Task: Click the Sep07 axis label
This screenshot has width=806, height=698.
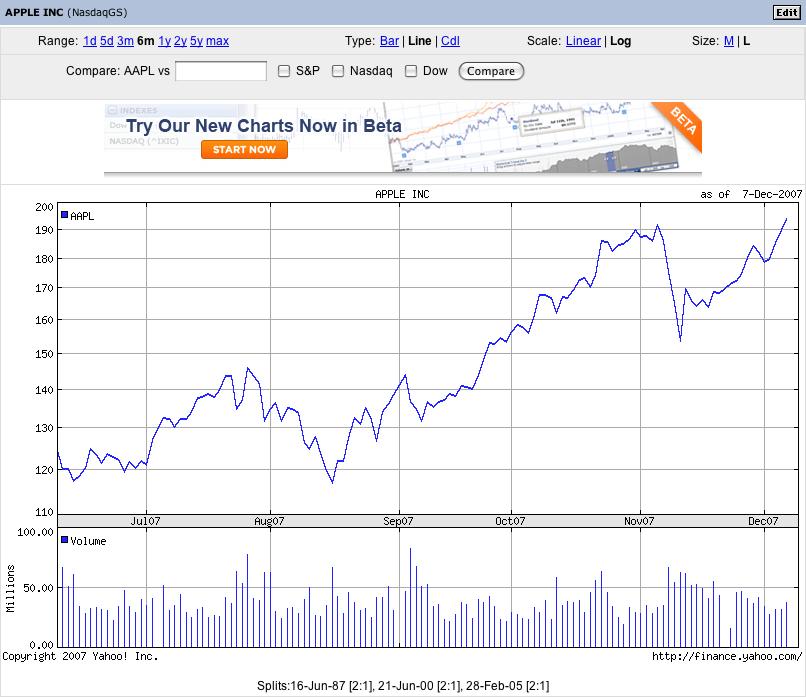Action: coord(398,521)
